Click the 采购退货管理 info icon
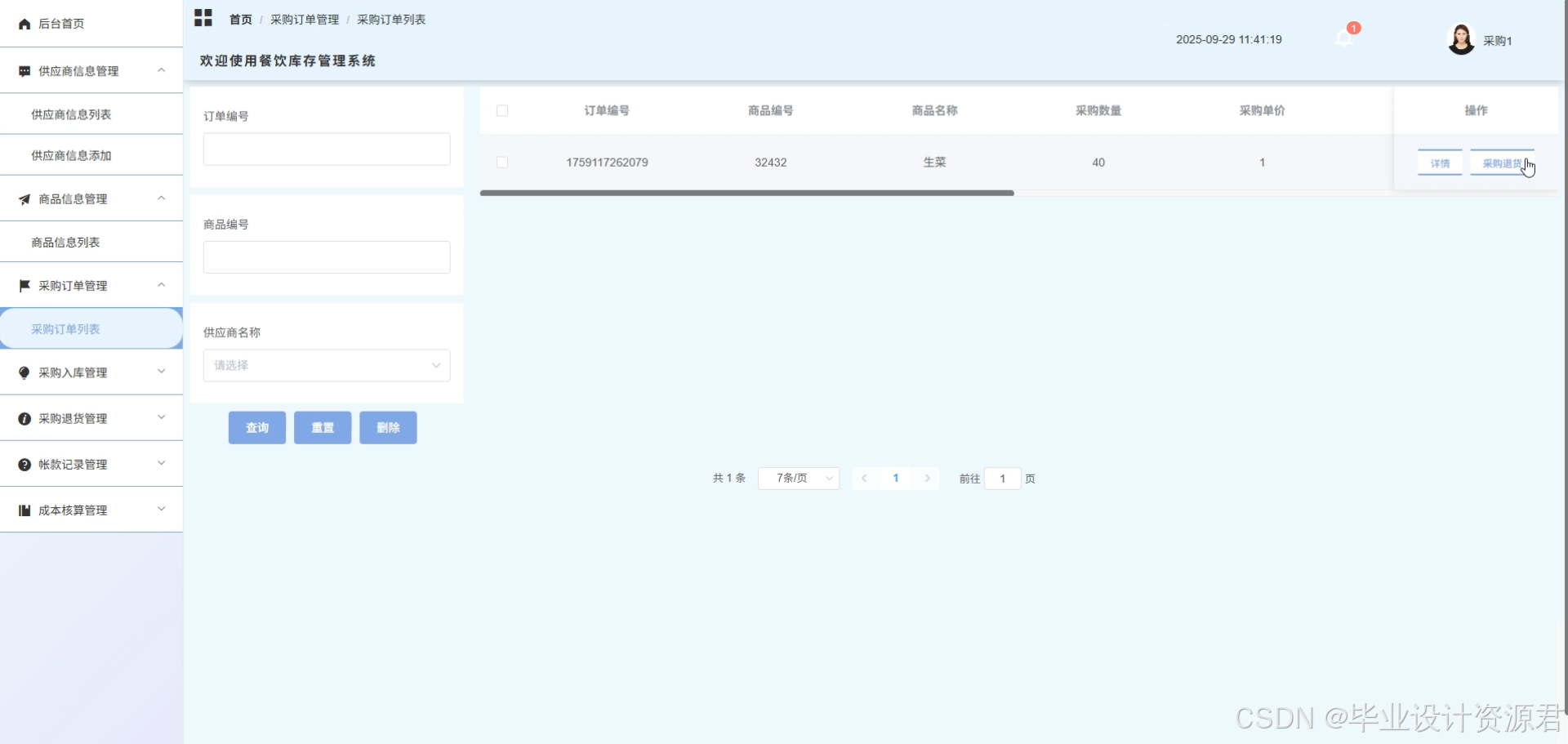Screen dimensions: 1568x744 point(24,419)
